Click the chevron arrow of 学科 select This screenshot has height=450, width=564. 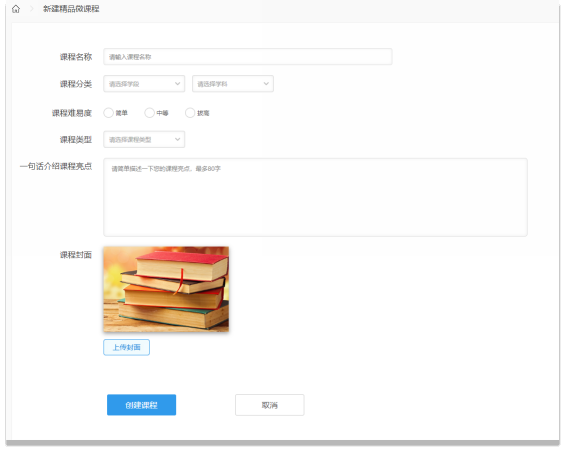coord(266,84)
